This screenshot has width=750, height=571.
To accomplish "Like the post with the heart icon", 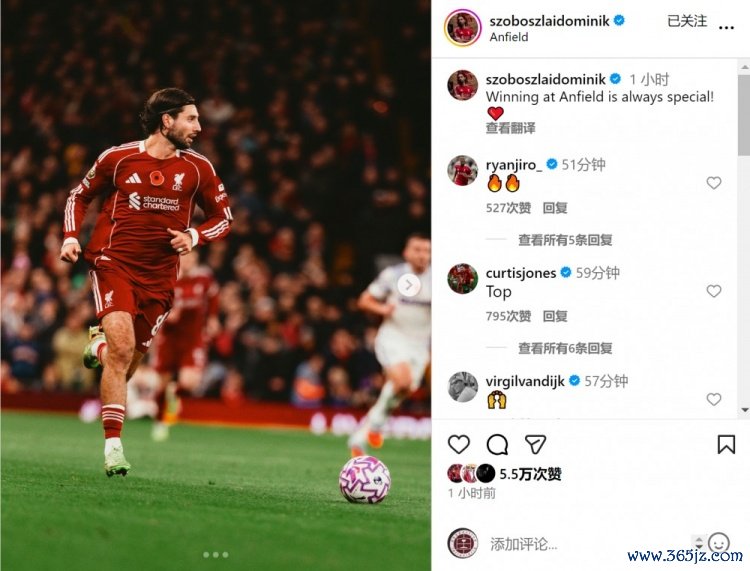I will point(459,444).
